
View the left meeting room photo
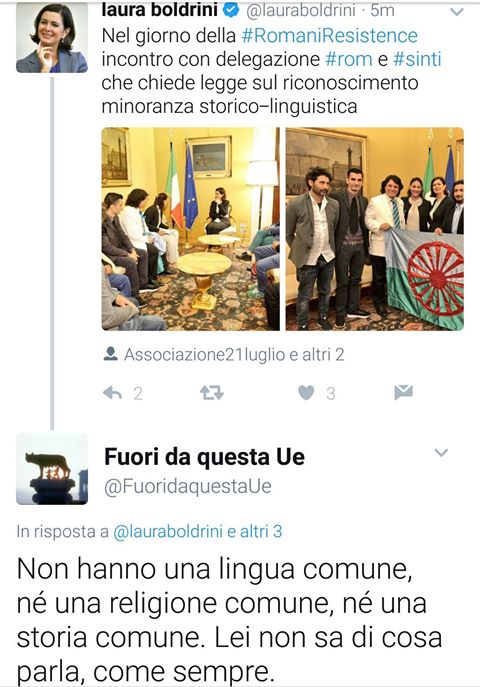point(191,229)
